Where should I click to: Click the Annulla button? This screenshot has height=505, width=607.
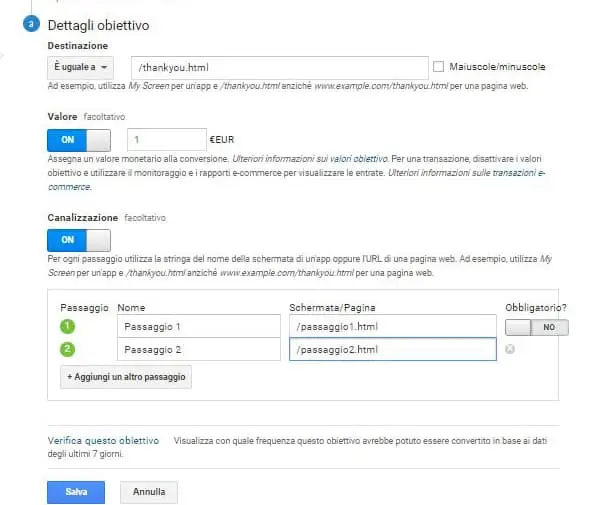coord(149,492)
